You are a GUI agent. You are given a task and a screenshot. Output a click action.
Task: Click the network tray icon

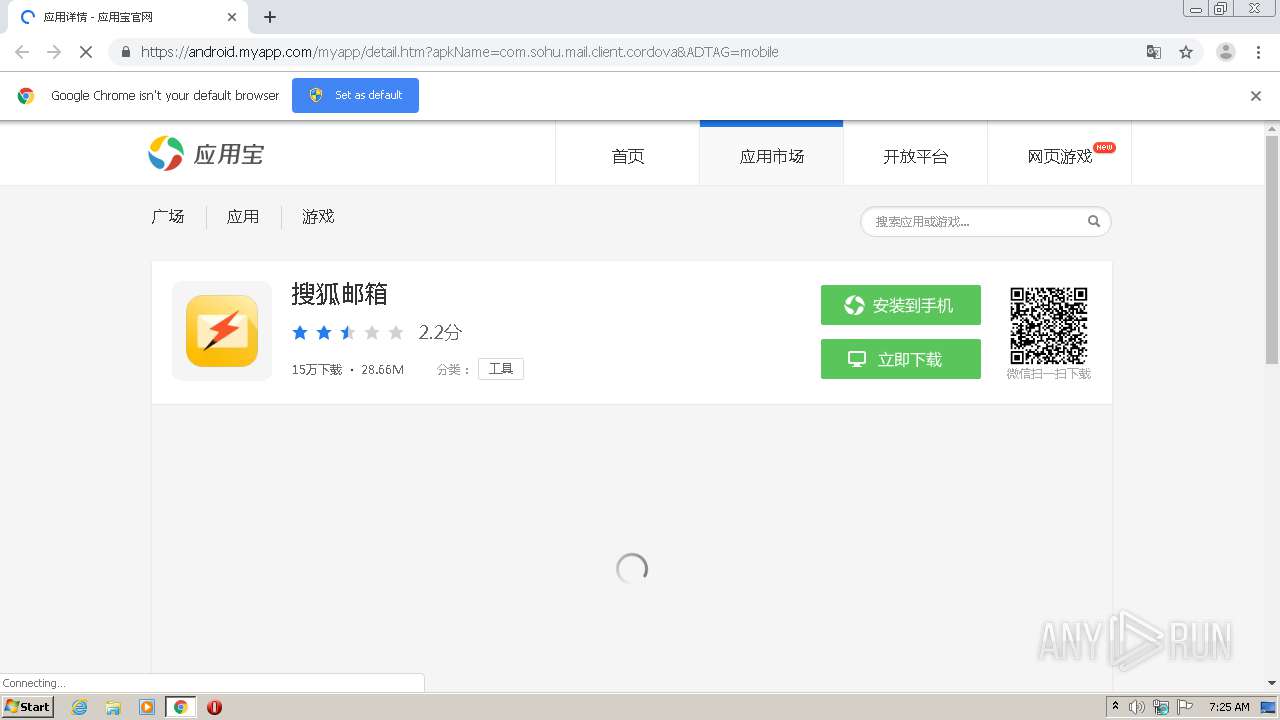click(x=1161, y=707)
